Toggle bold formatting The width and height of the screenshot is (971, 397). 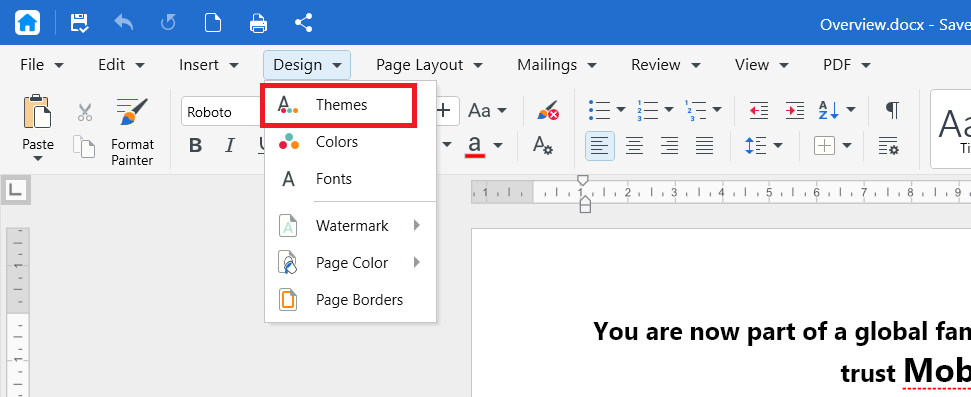point(196,146)
